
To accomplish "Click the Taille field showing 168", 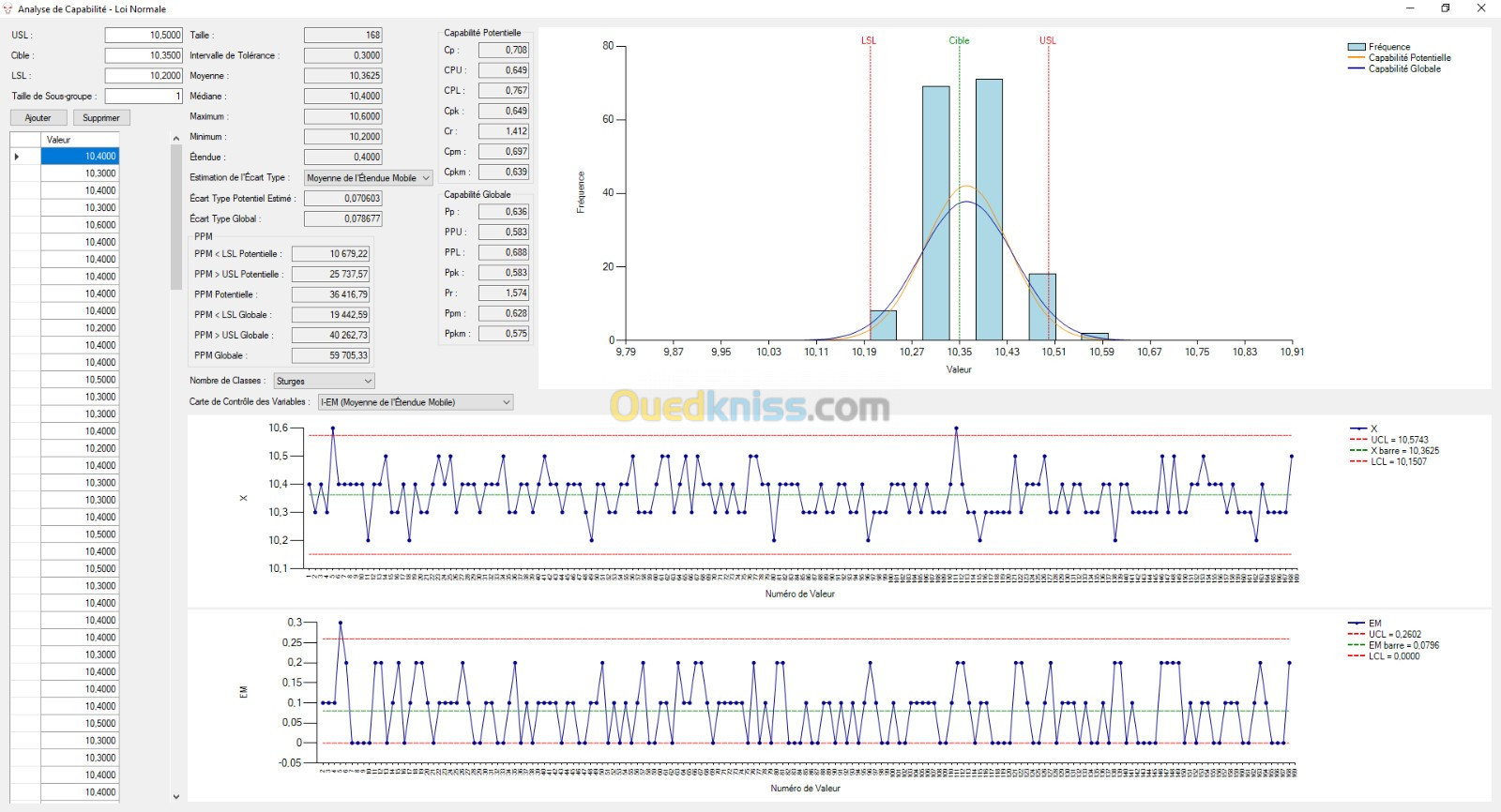I will (343, 35).
